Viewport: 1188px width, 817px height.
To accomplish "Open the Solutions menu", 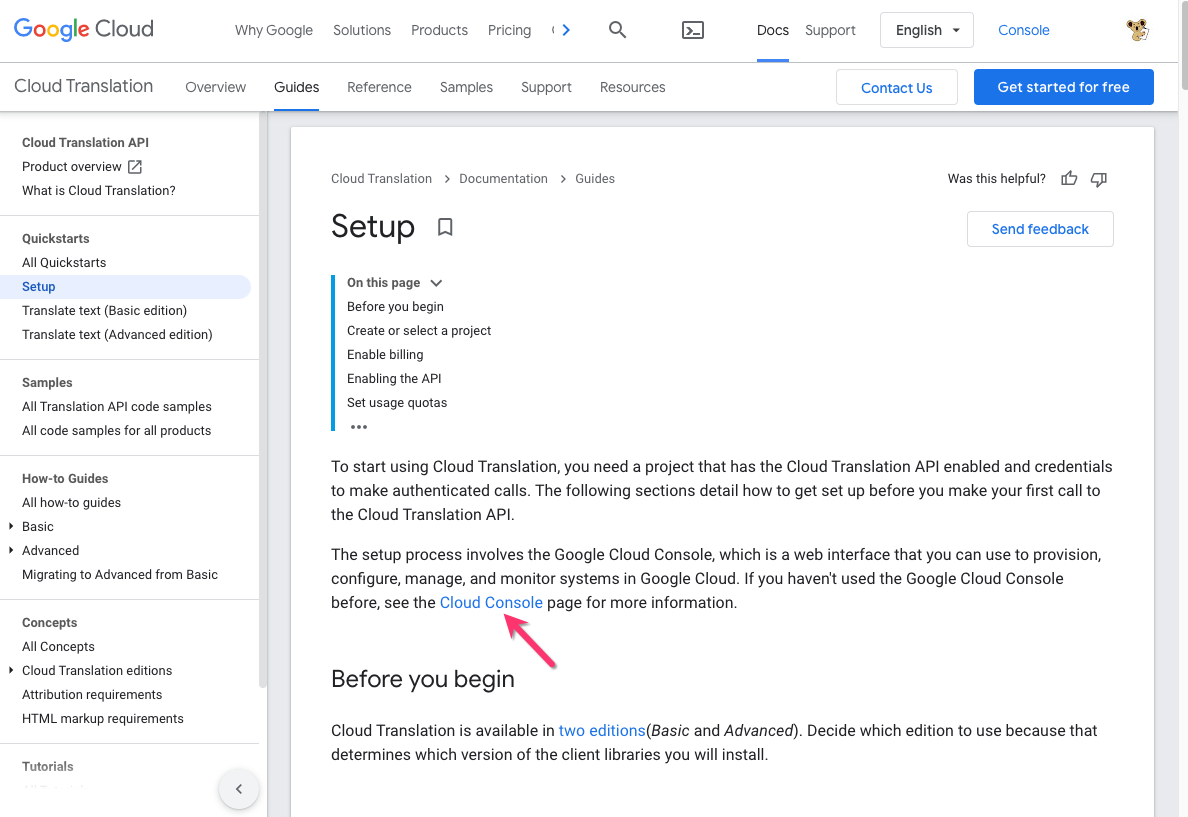I will pos(362,30).
